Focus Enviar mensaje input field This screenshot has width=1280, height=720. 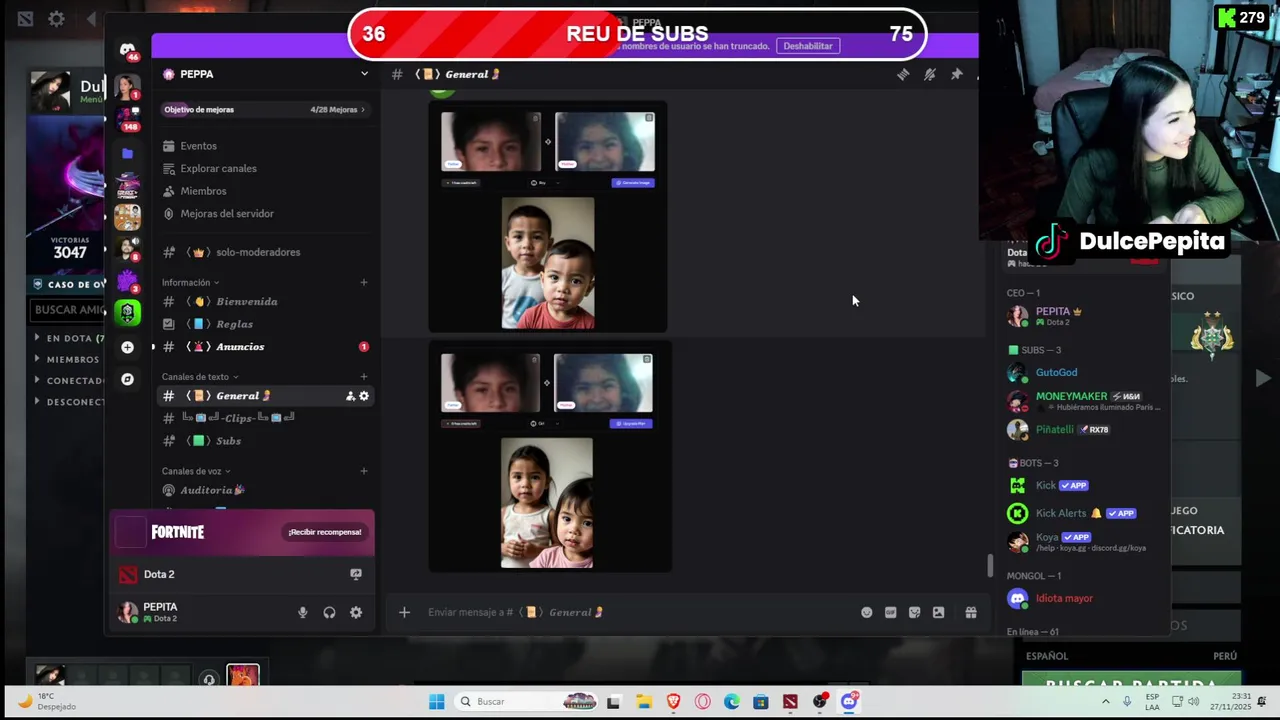click(640, 612)
